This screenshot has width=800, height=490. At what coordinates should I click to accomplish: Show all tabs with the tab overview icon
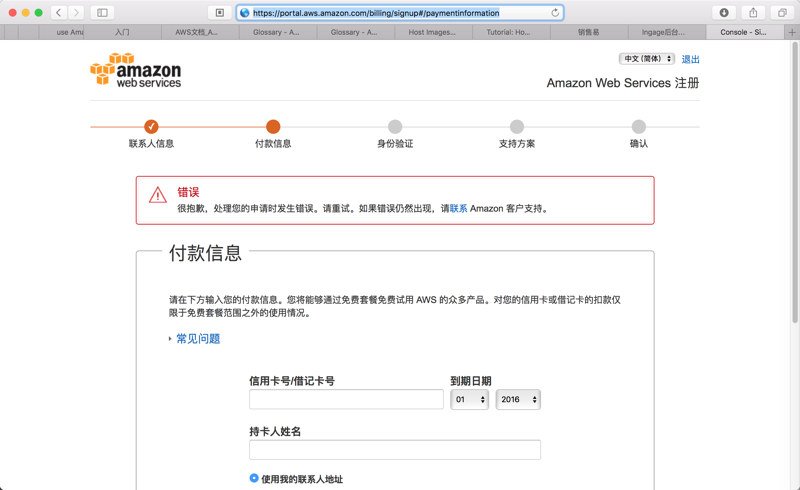point(782,13)
